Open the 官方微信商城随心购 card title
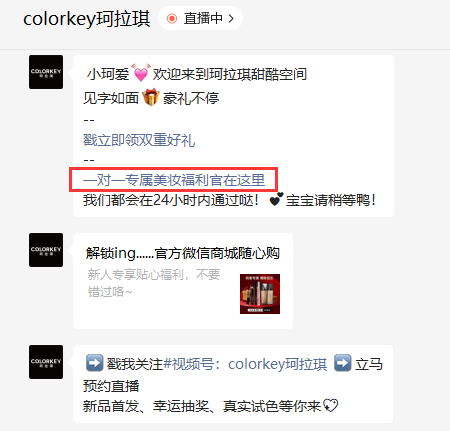This screenshot has height=431, width=450. tap(182, 253)
